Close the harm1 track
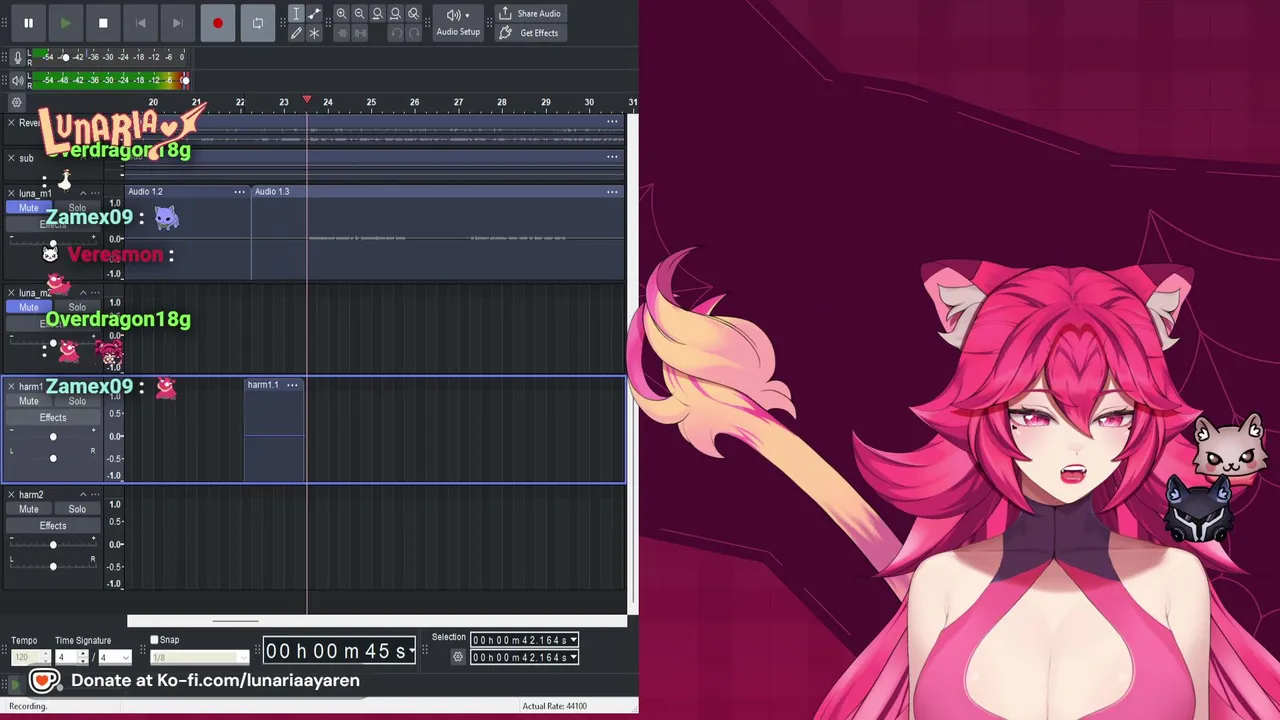1280x720 pixels. click(11, 386)
